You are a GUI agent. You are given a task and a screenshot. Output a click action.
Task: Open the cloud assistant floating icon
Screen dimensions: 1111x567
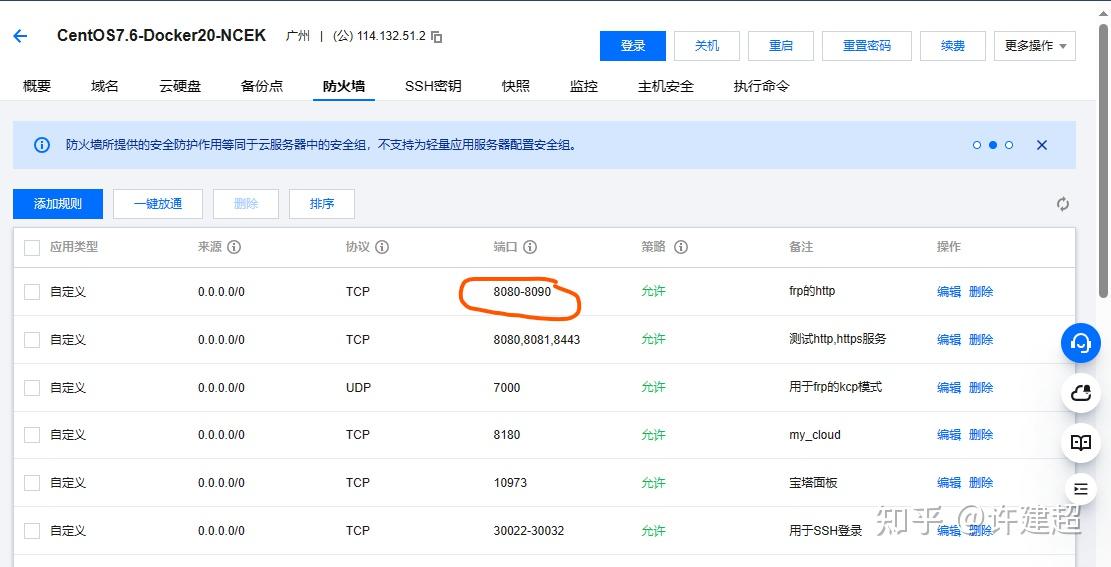(x=1081, y=393)
